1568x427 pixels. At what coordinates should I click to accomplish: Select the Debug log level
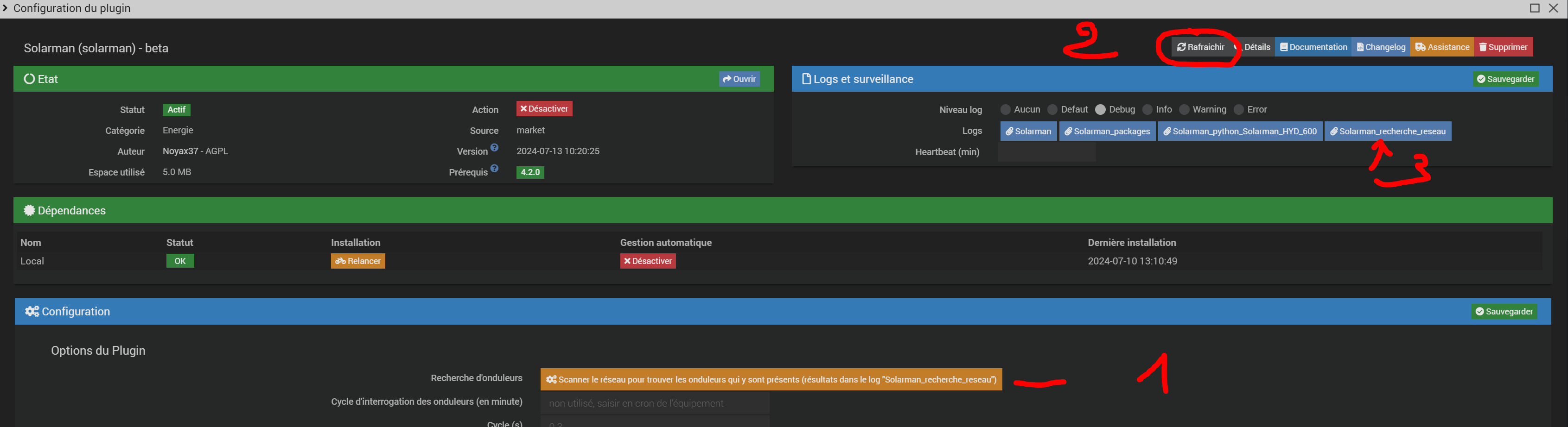coord(1101,109)
